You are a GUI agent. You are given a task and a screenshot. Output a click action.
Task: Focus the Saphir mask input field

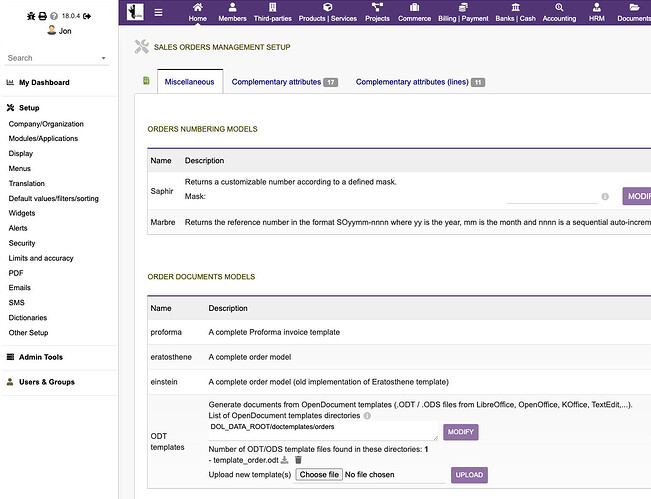click(x=552, y=196)
